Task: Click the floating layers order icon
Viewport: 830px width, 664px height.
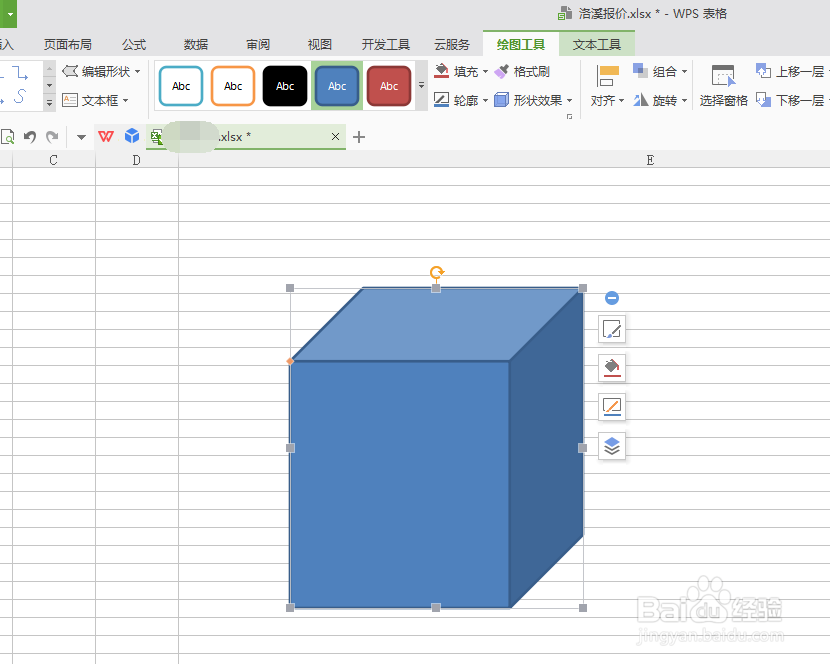Action: pos(612,446)
